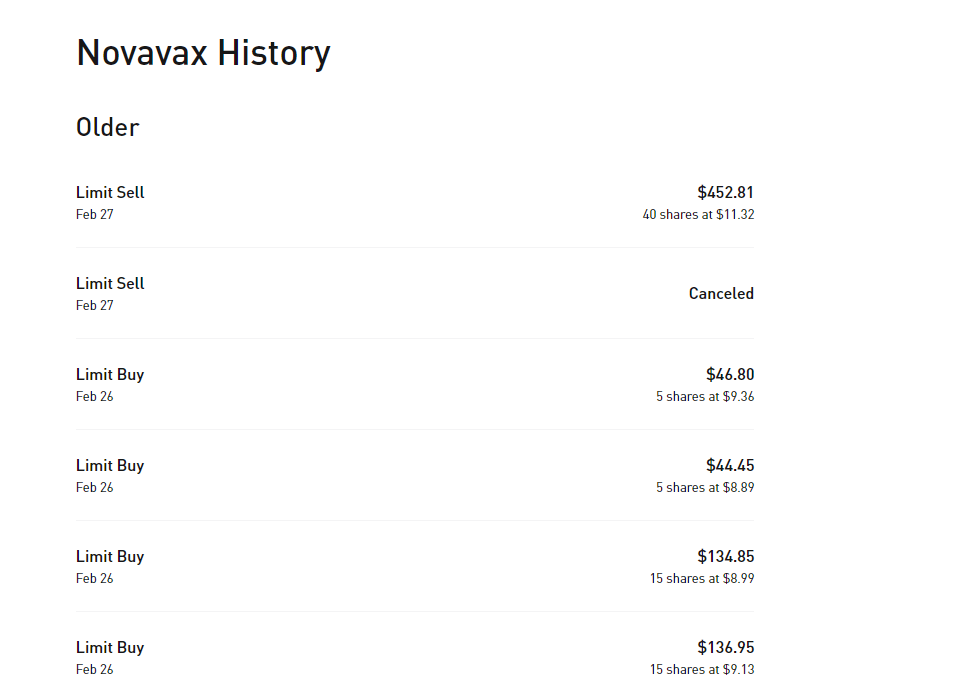Open the canceled Limit Sell order label
This screenshot has height=699, width=963.
[110, 283]
